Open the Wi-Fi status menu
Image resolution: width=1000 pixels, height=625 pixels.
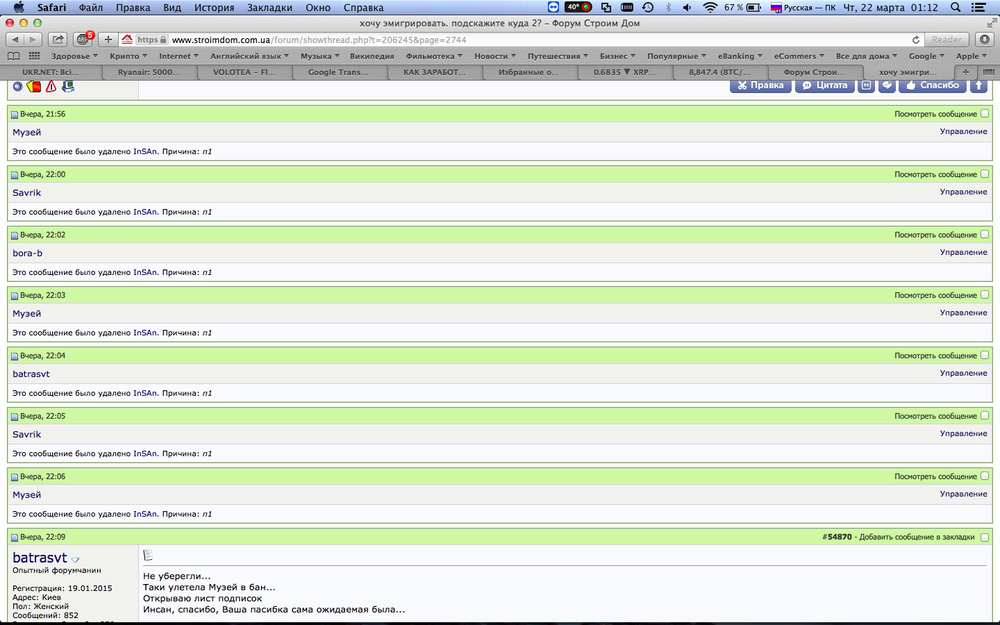click(710, 8)
